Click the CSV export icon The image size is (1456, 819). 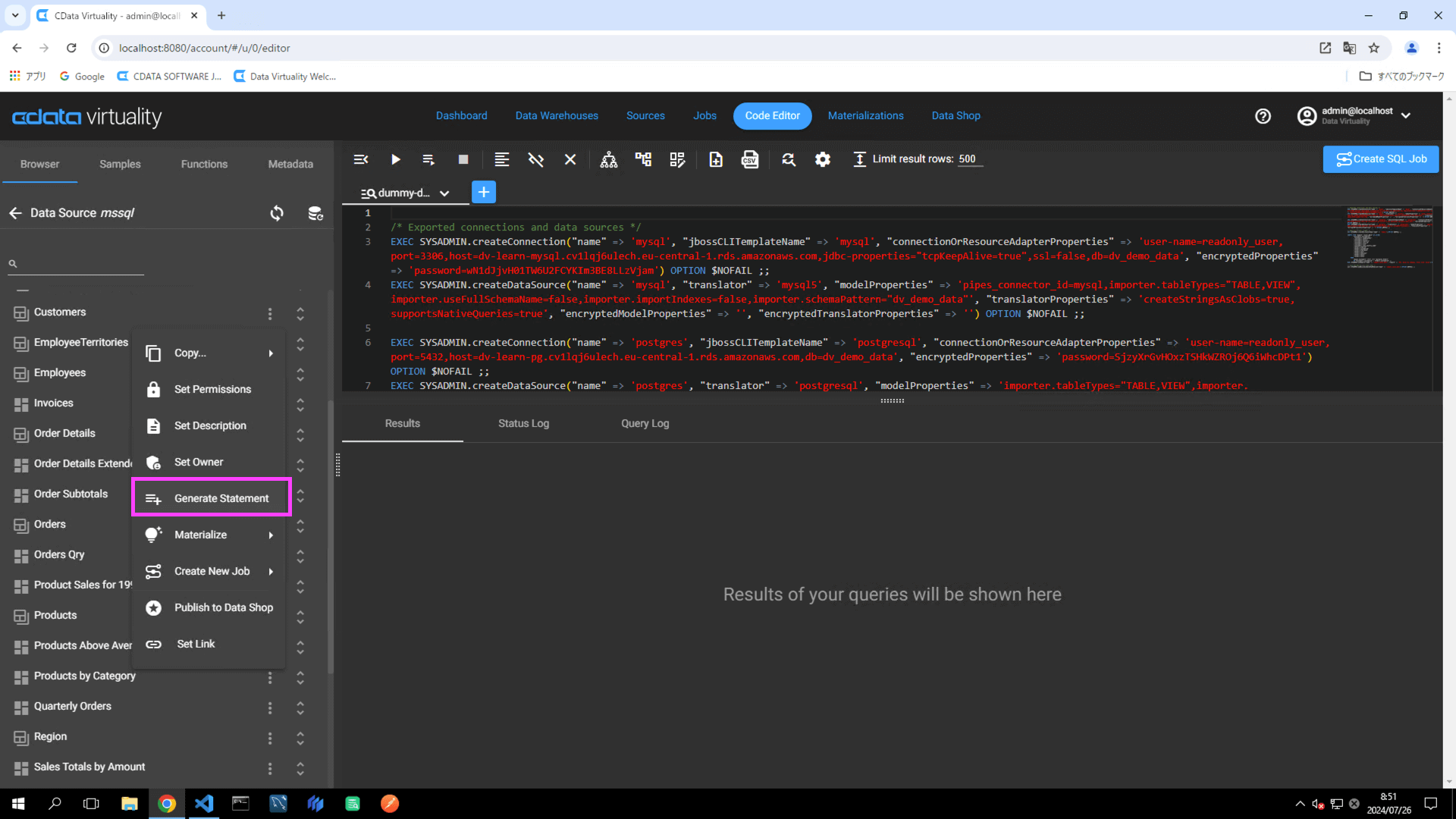coord(749,159)
